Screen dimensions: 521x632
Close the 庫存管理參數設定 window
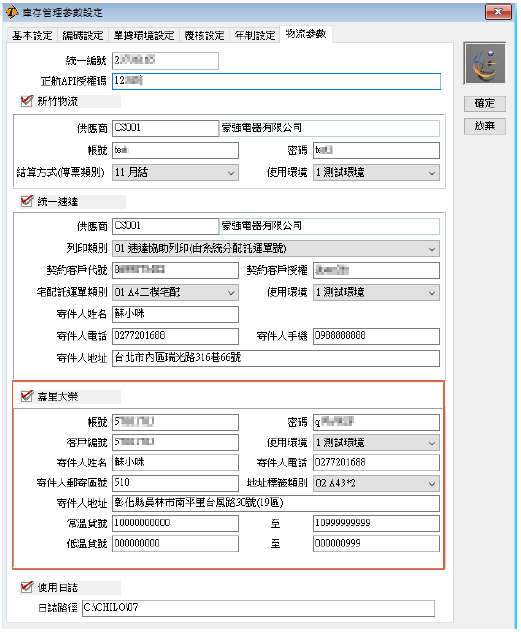pos(498,12)
